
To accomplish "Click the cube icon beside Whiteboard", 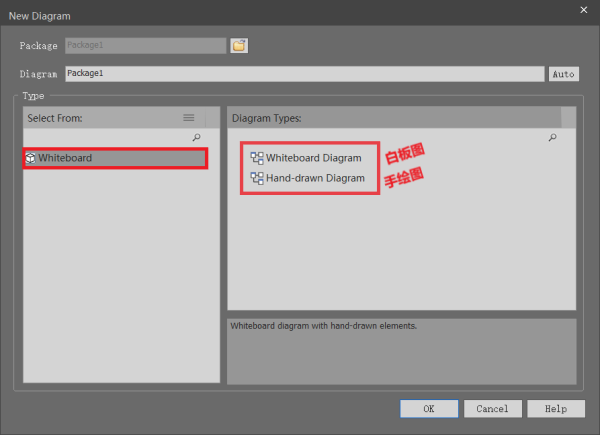I will [x=31, y=158].
